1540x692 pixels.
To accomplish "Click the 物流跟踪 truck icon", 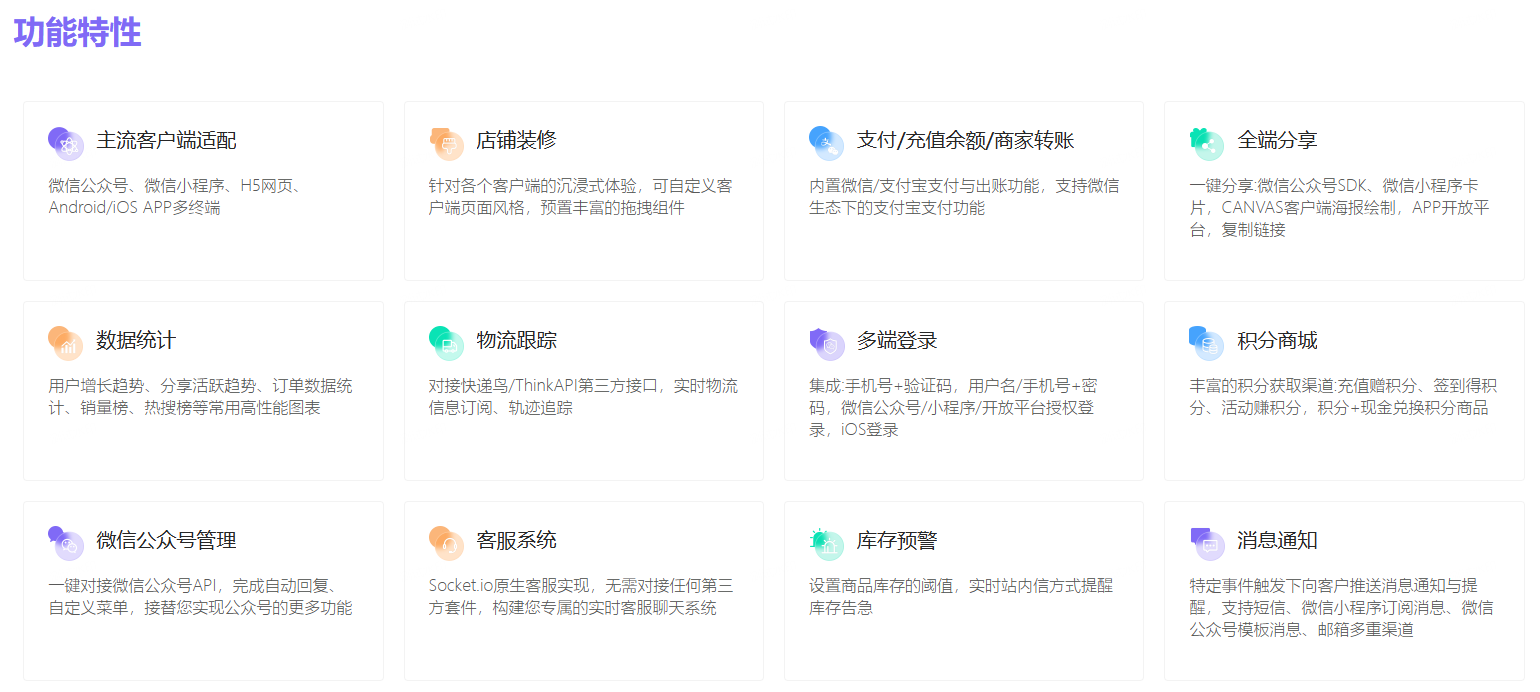I will [446, 343].
